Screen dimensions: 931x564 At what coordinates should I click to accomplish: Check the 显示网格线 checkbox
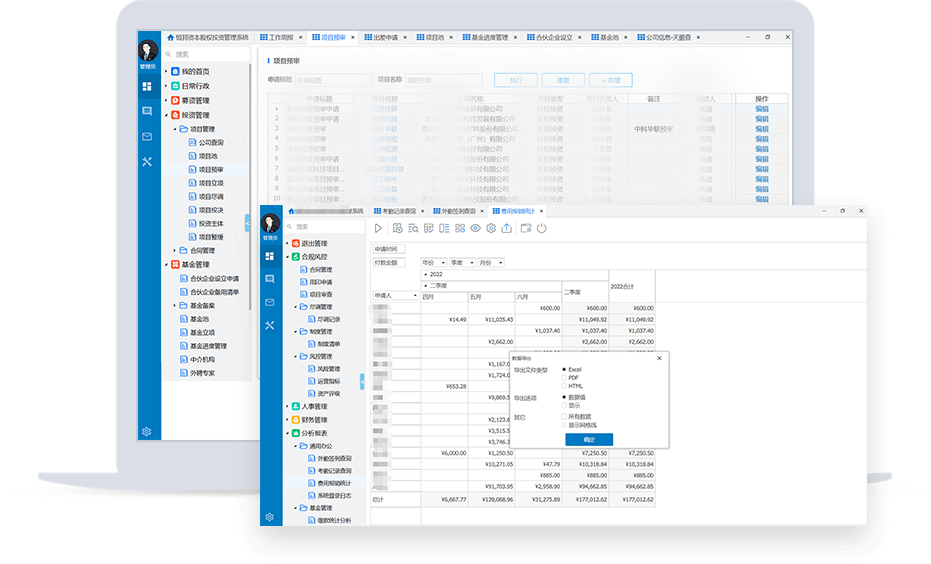pos(564,425)
